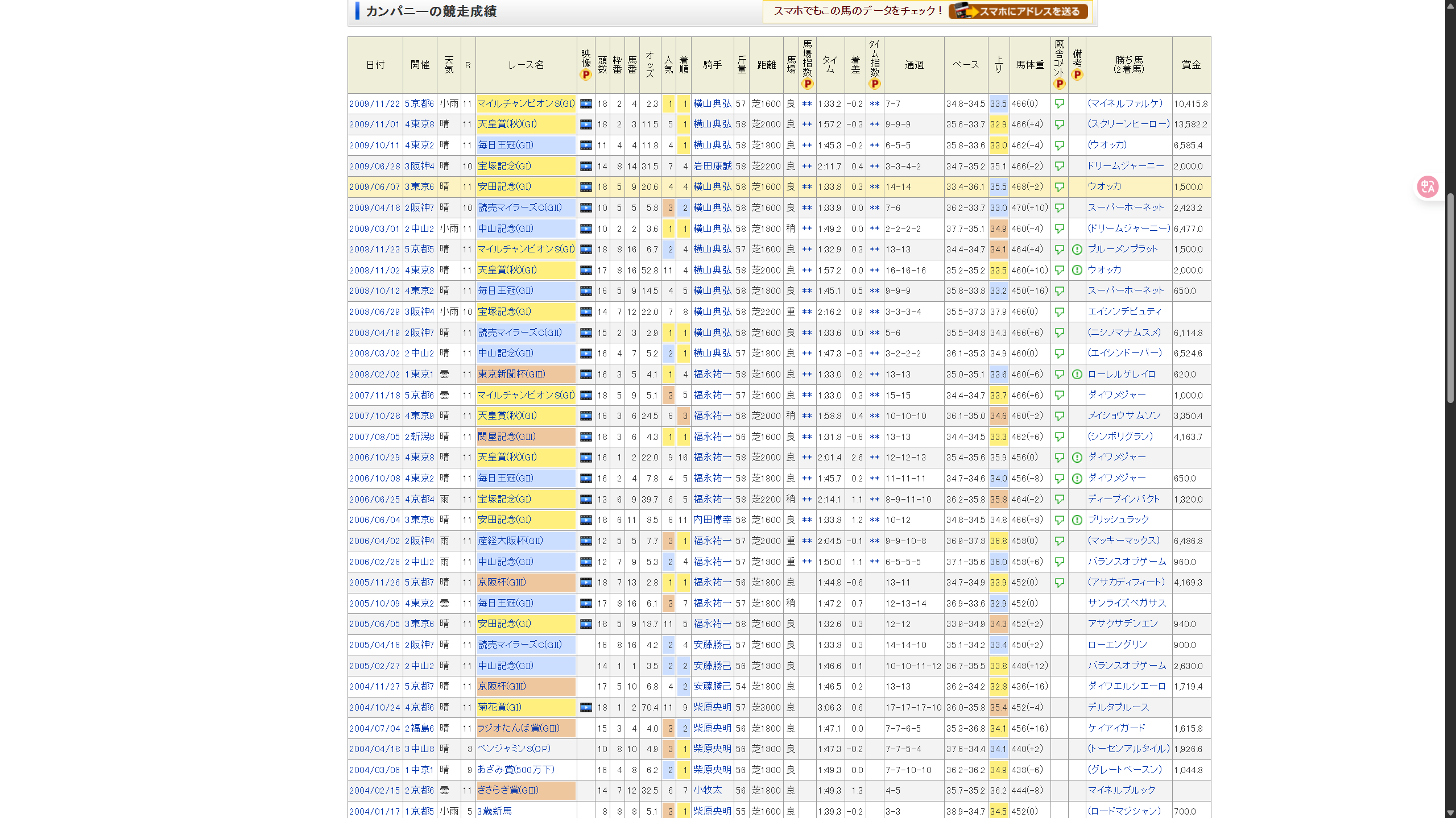Open 2福島6 venue link
Viewport: 1456px width, 818px height.
[419, 729]
